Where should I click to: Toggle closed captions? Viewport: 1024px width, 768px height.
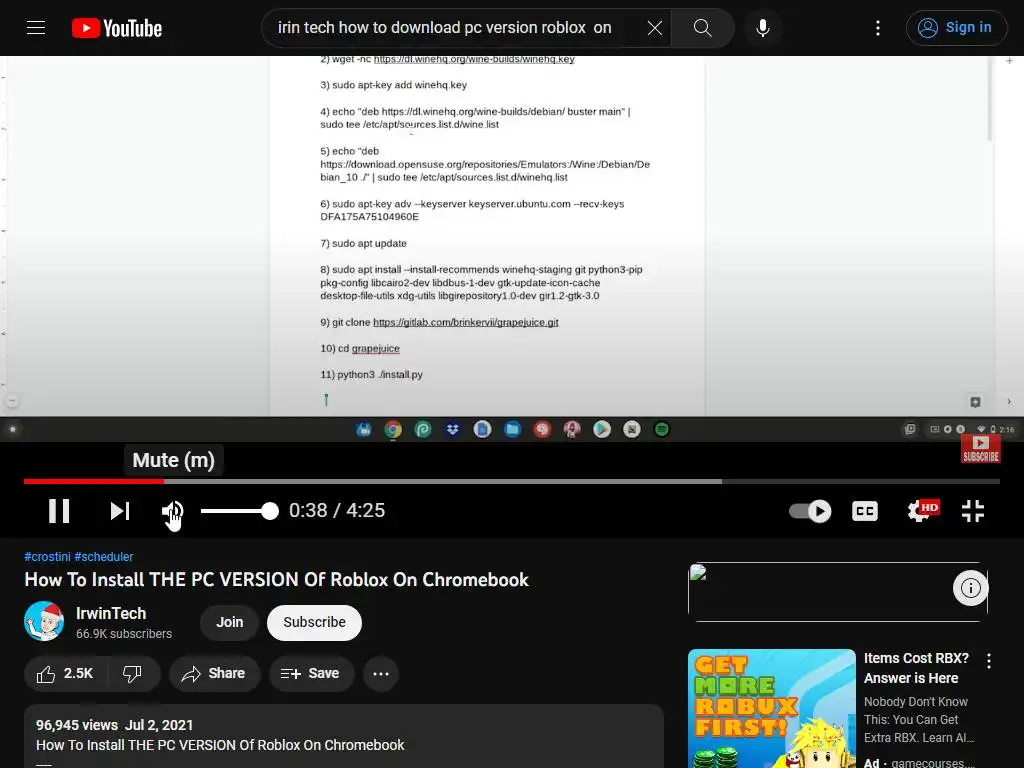(x=865, y=511)
